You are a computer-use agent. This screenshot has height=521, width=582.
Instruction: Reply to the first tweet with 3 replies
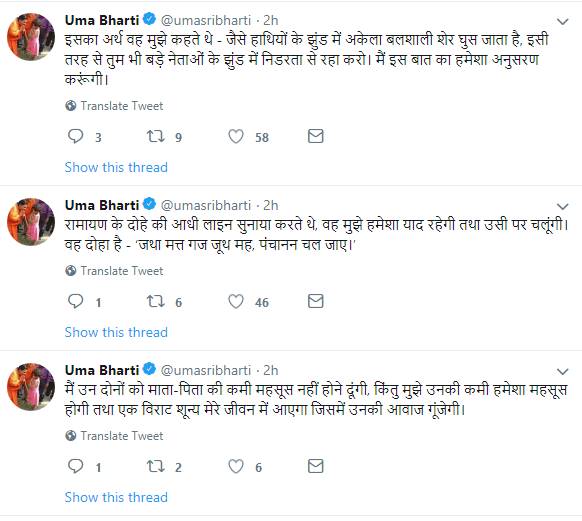tap(76, 136)
